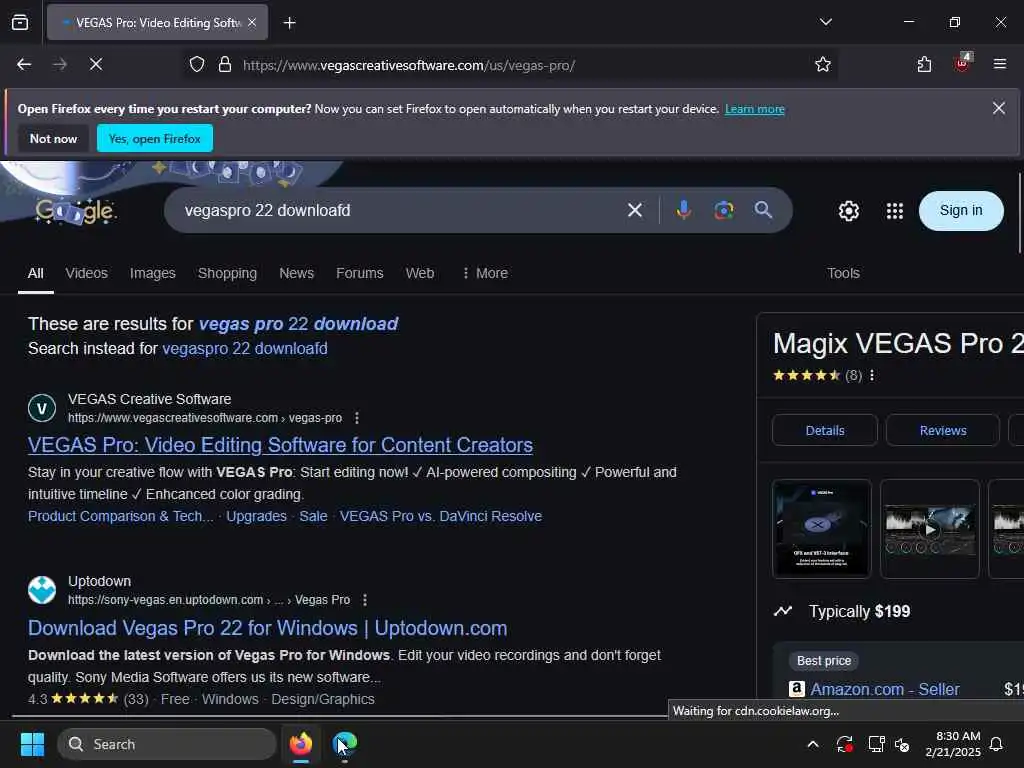The height and width of the screenshot is (768, 1024).
Task: Open the Windows Start menu
Action: pyautogui.click(x=32, y=744)
